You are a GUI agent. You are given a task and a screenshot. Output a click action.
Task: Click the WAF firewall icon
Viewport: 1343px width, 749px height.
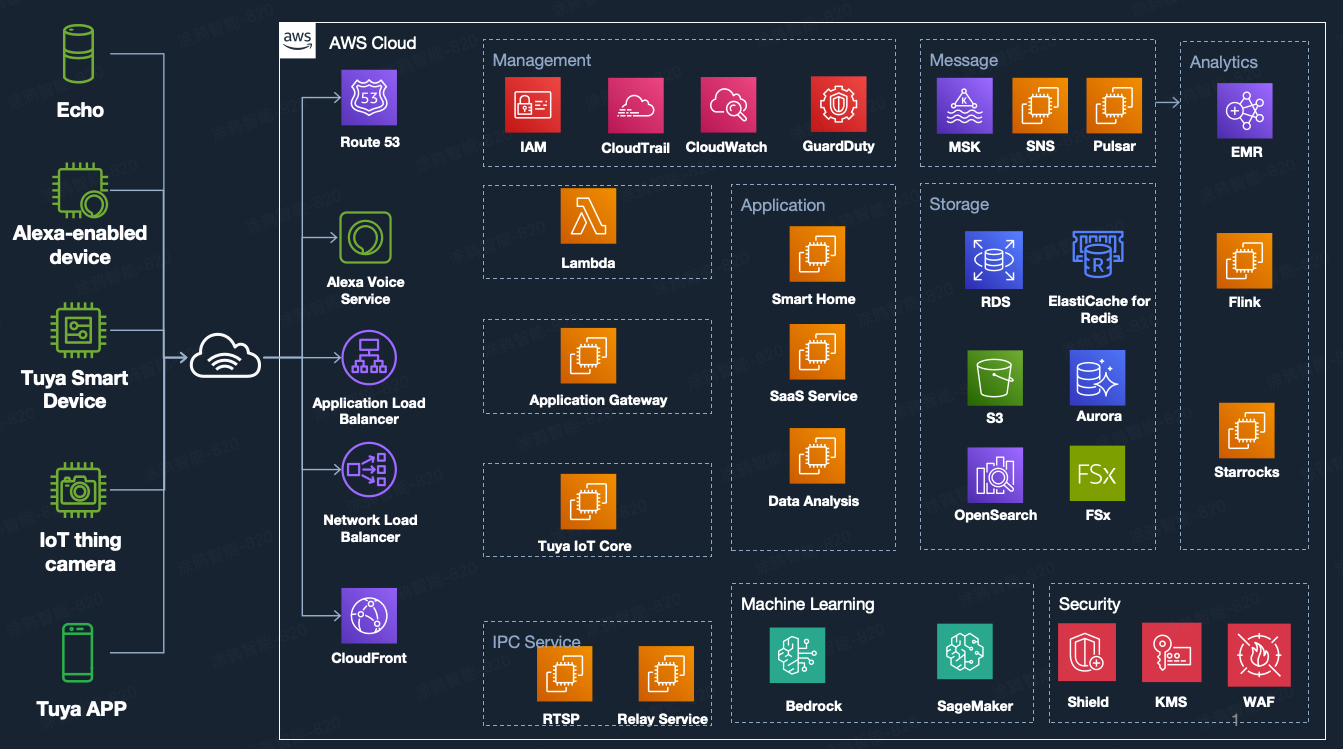1258,653
